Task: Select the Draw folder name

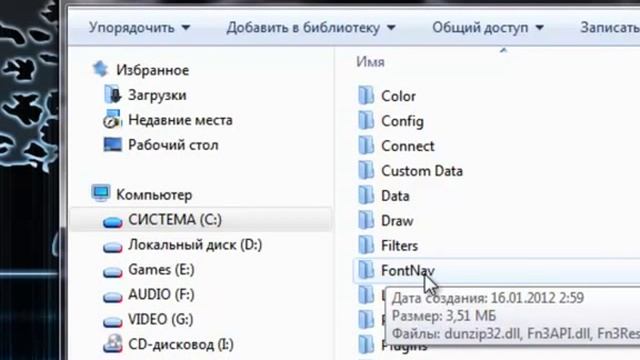Action: coord(397,221)
